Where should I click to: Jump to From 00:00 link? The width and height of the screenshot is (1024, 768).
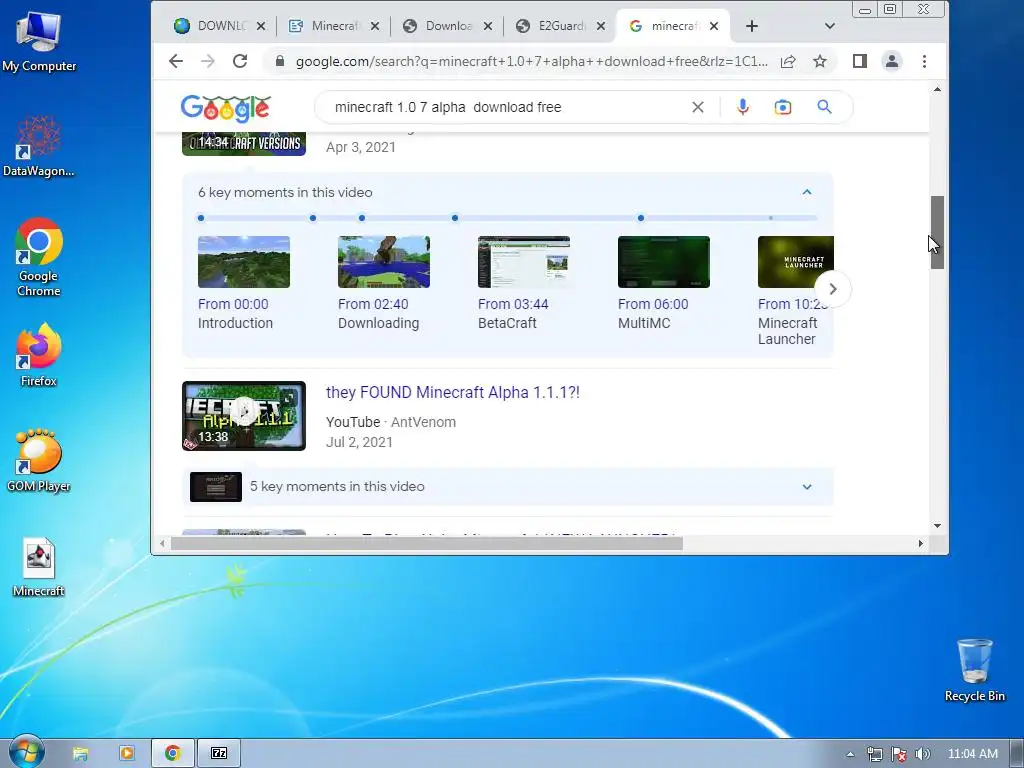point(233,304)
